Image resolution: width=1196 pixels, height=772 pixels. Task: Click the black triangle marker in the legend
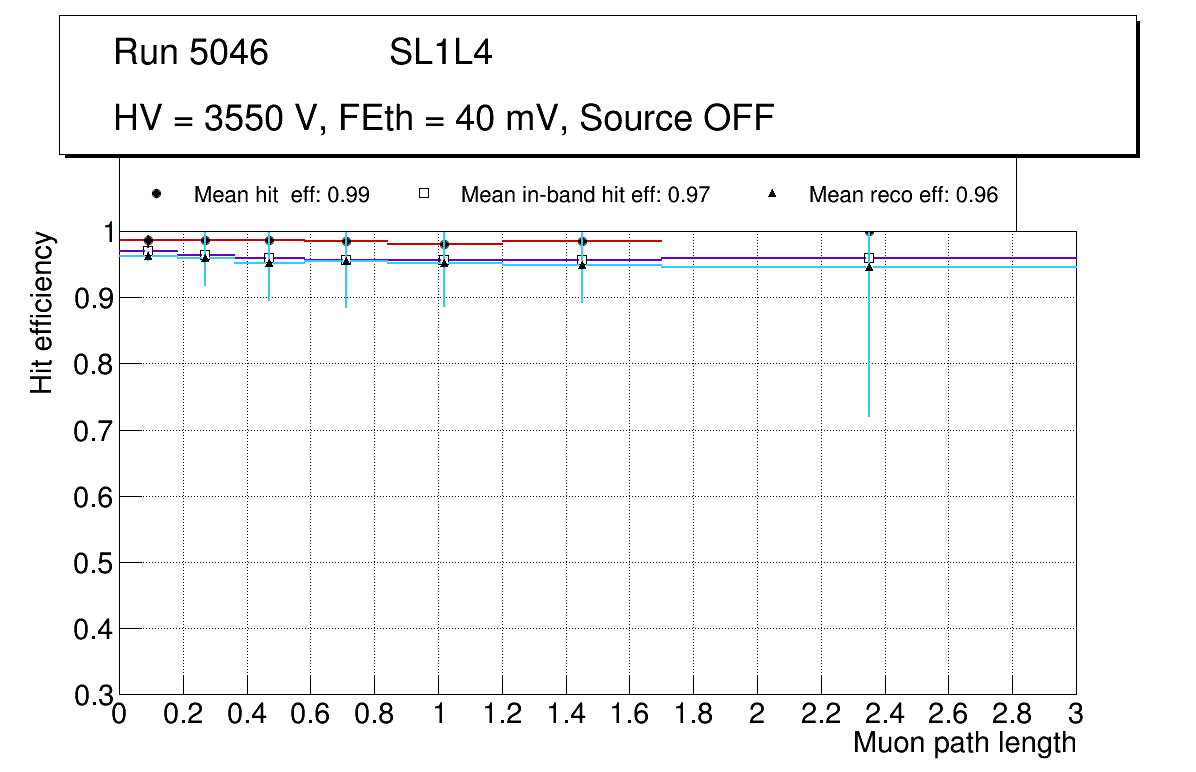click(x=771, y=194)
